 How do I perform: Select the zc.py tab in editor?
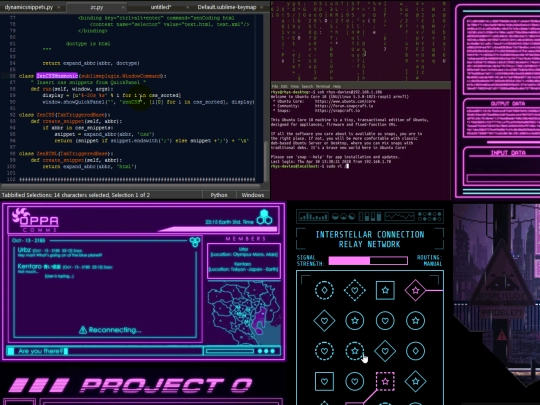pyautogui.click(x=97, y=7)
